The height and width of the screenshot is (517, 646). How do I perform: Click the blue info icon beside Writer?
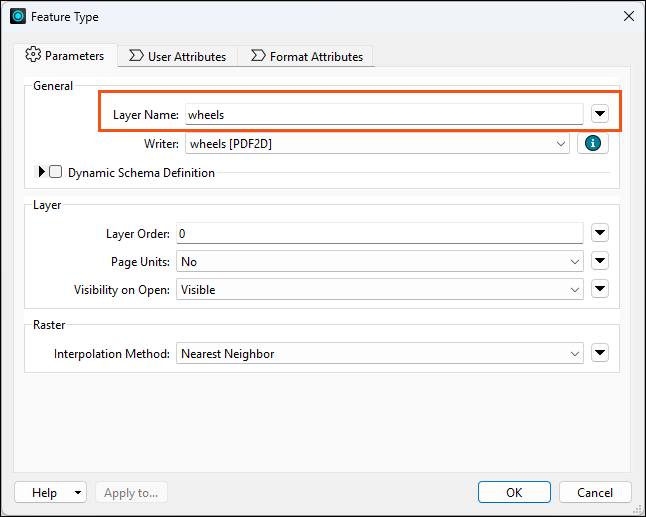click(x=592, y=143)
